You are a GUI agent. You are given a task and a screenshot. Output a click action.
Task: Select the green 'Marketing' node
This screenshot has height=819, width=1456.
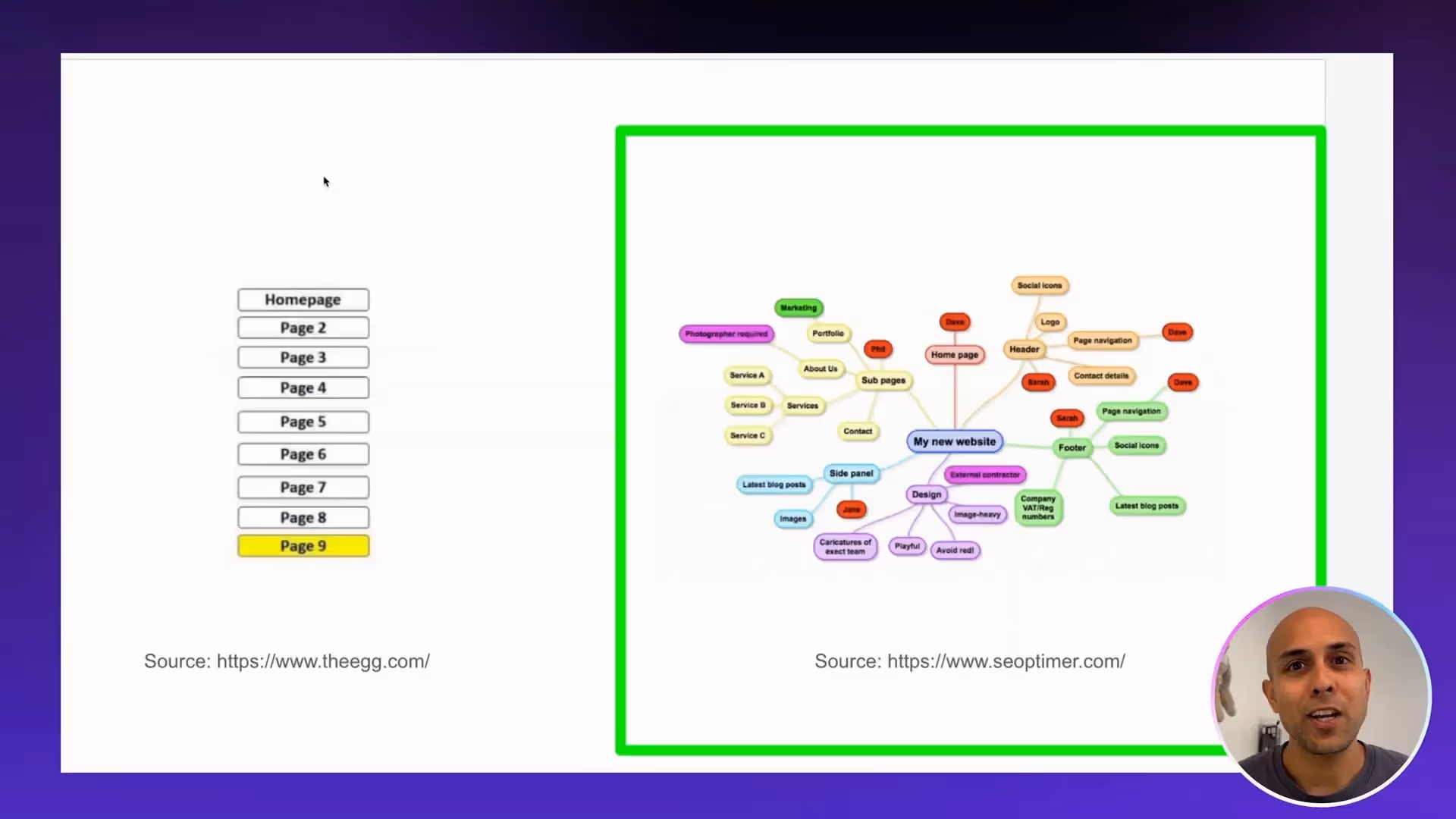click(799, 308)
